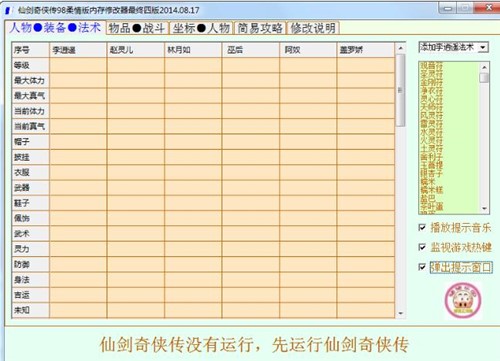
Task: Select 天师符 in the item list
Action: click(x=431, y=107)
